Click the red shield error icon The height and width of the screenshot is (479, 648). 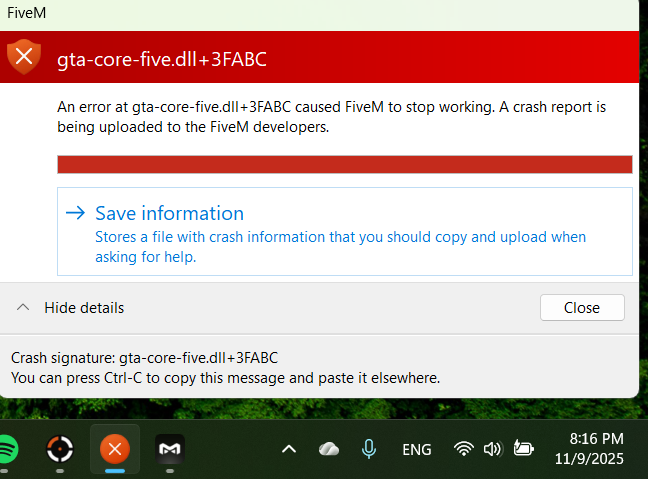tap(24, 57)
